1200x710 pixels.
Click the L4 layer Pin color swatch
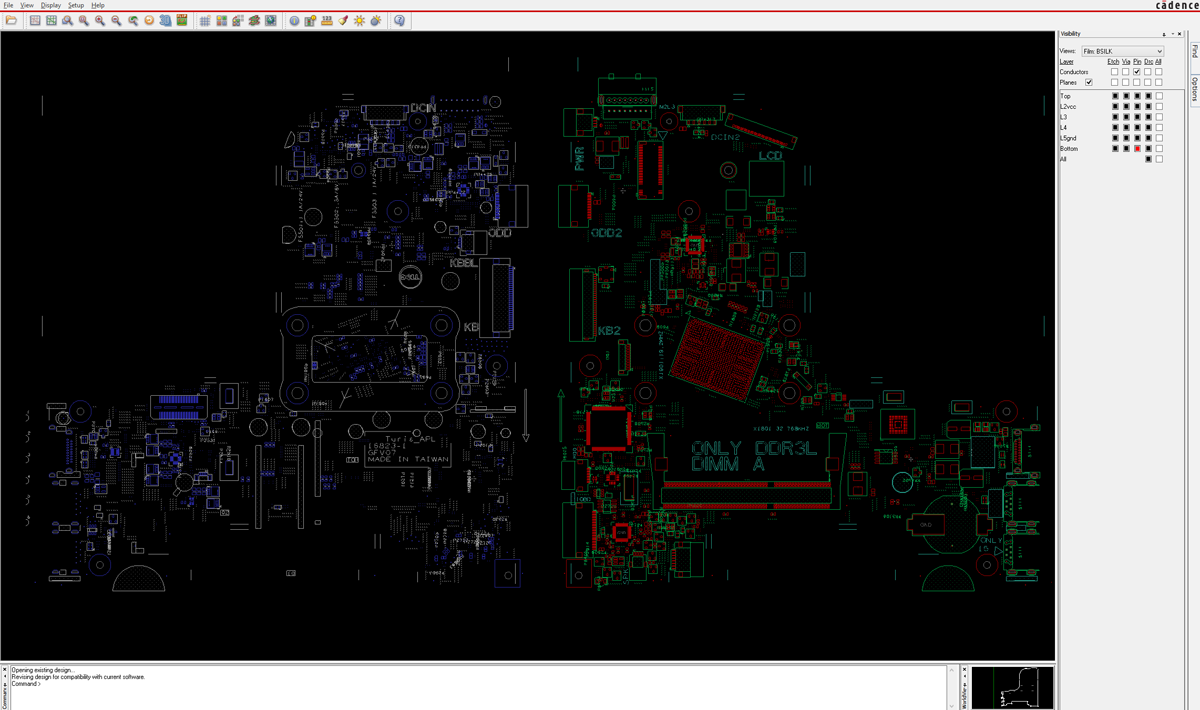pos(1137,127)
